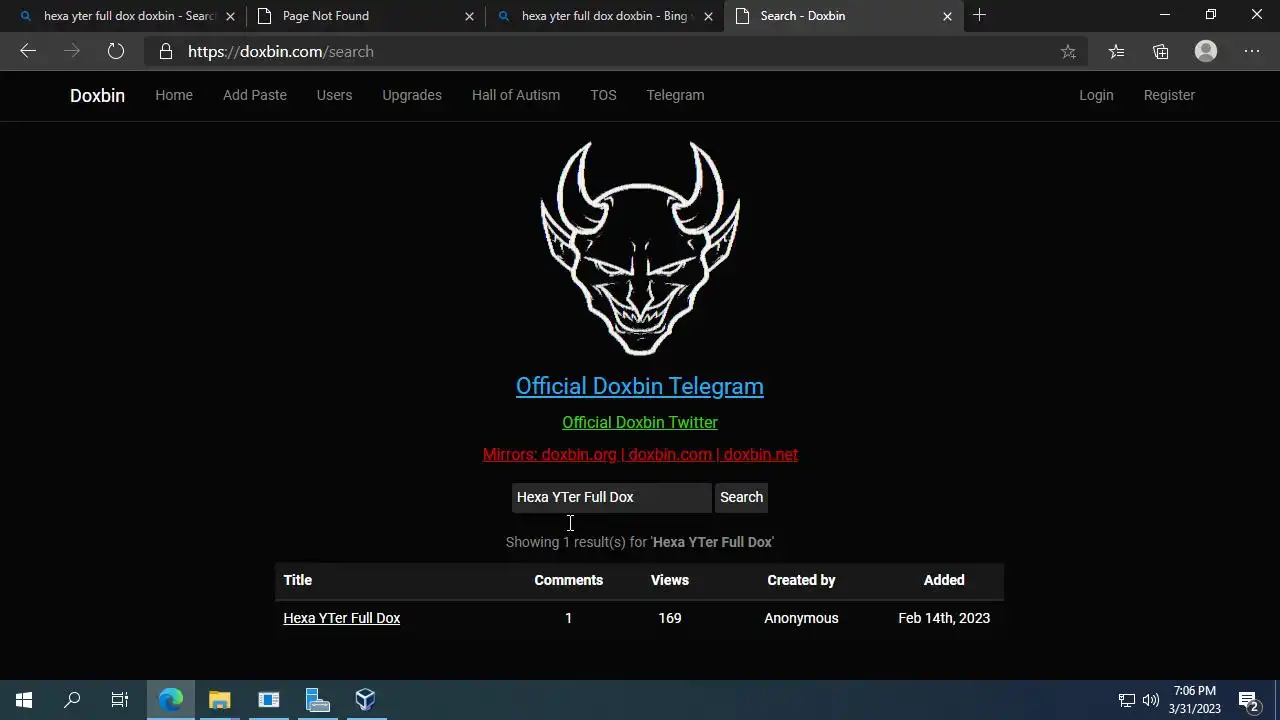Open the Windows Start menu

[24, 700]
